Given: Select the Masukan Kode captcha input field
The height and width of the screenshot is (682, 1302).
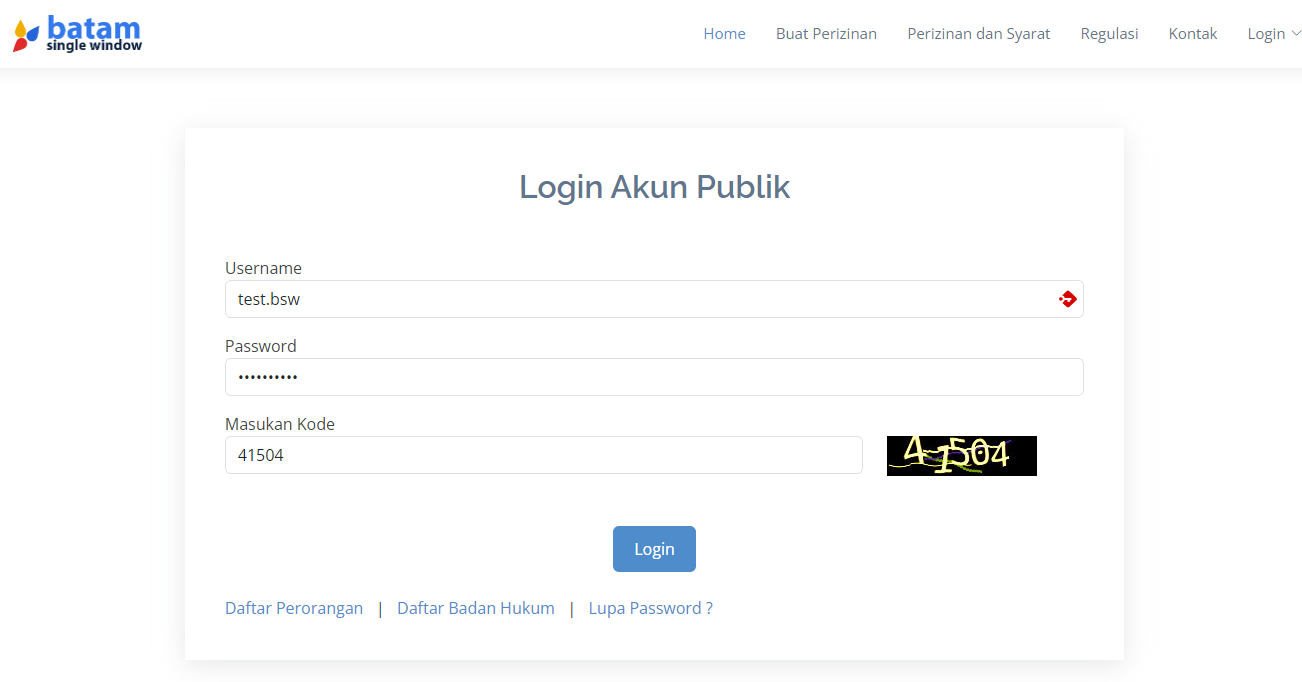Looking at the screenshot, I should point(543,455).
